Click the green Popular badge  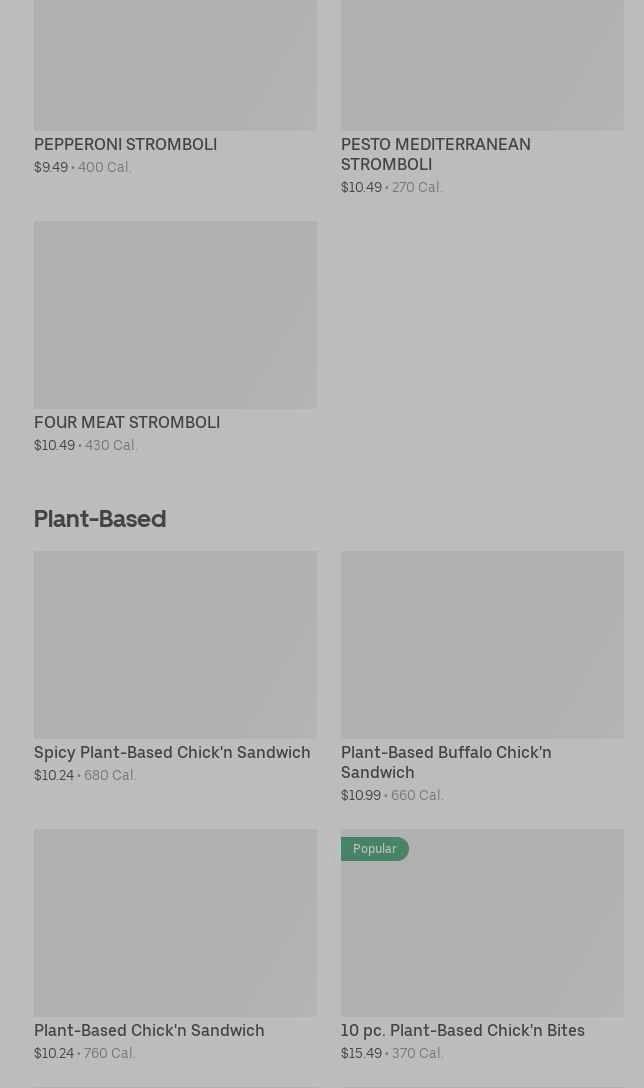pyautogui.click(x=374, y=849)
